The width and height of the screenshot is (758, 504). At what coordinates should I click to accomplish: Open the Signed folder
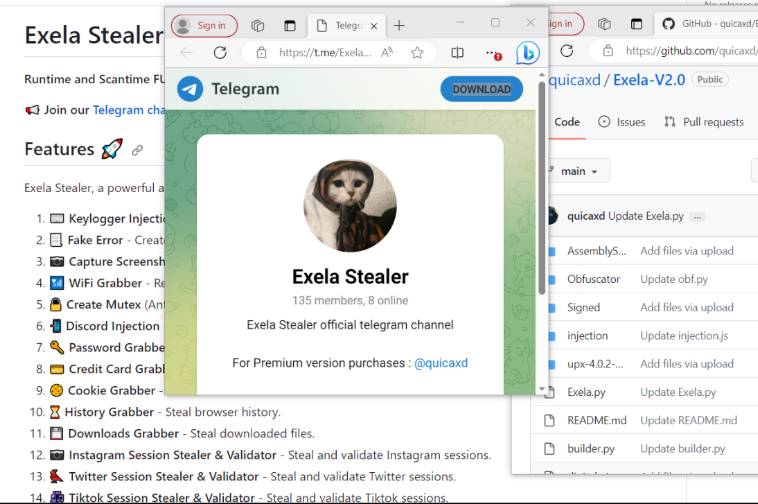(x=583, y=307)
